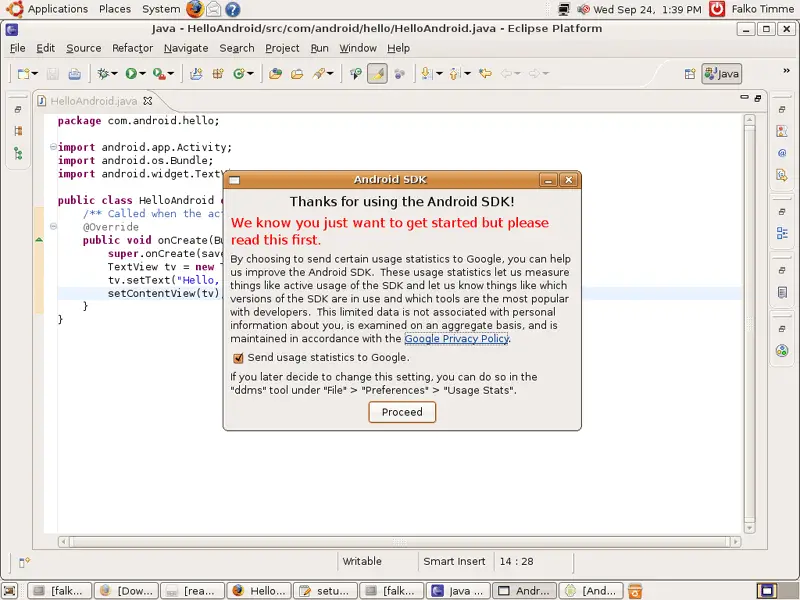Click the Open Perspective icon
The width and height of the screenshot is (800, 600).
click(x=690, y=74)
